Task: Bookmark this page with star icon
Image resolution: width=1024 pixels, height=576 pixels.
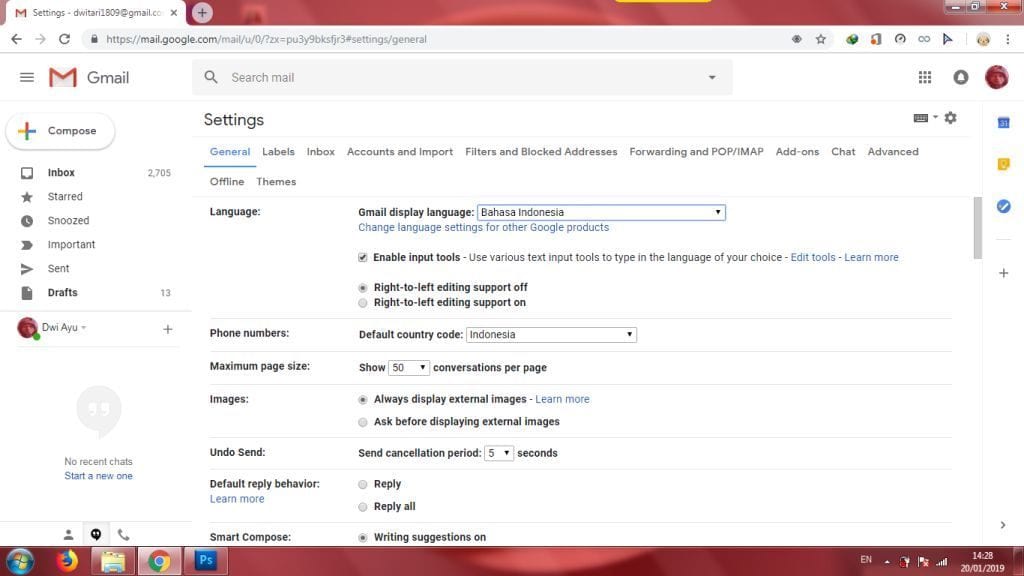Action: [x=821, y=39]
